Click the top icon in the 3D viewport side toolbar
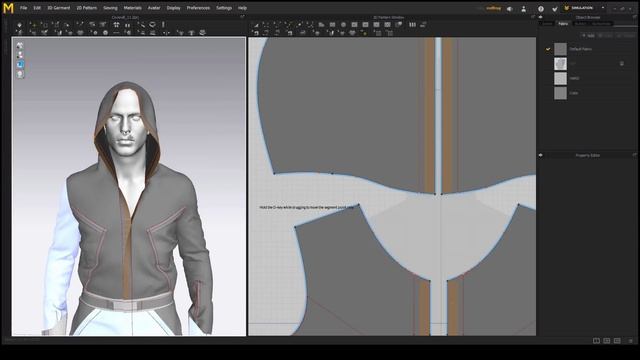Image resolution: width=640 pixels, height=360 pixels. click(20, 45)
